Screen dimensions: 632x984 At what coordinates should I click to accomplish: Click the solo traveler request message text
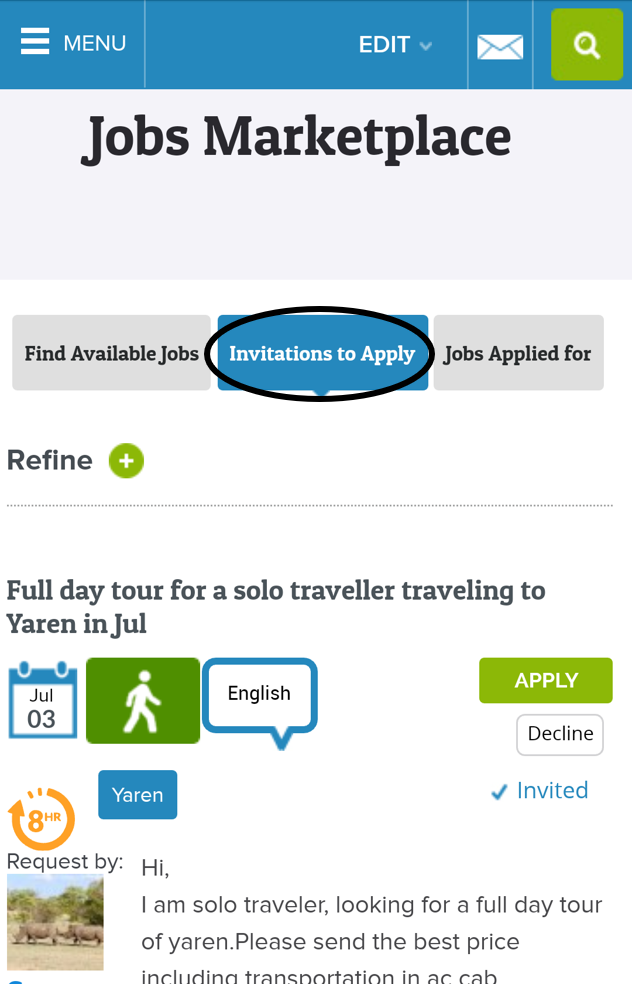370,923
